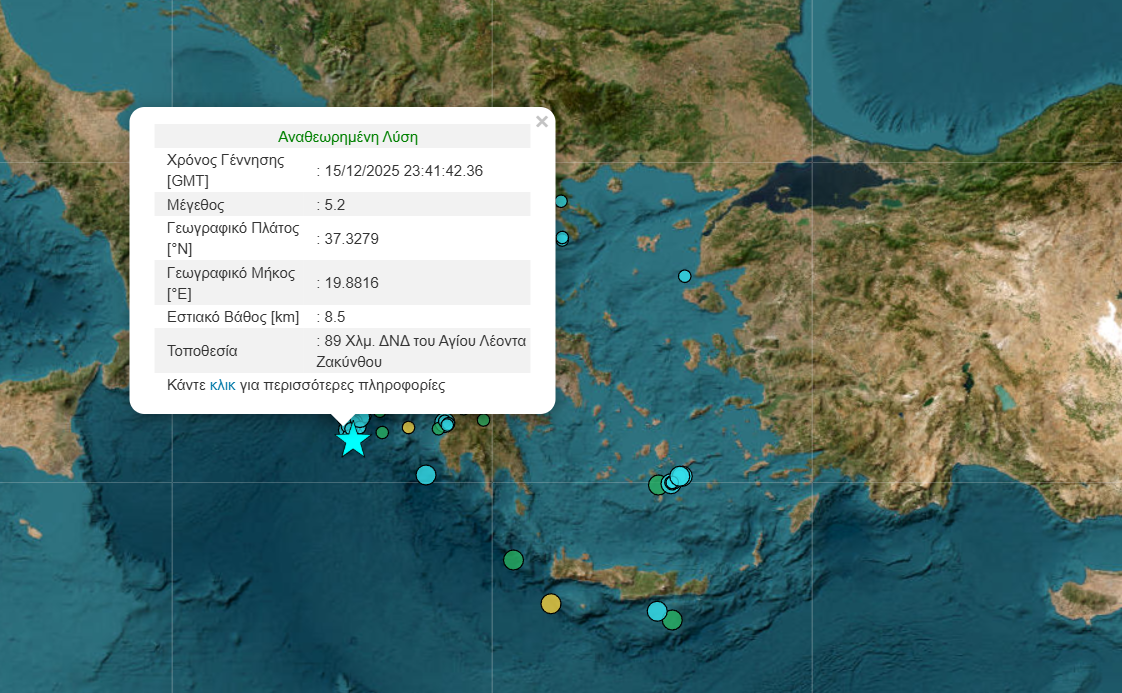
Task: Open the 'κλικ' link for more information
Action: pyautogui.click(x=222, y=385)
